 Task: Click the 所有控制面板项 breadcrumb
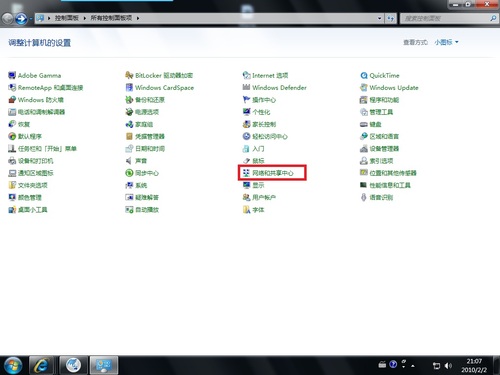pos(111,18)
